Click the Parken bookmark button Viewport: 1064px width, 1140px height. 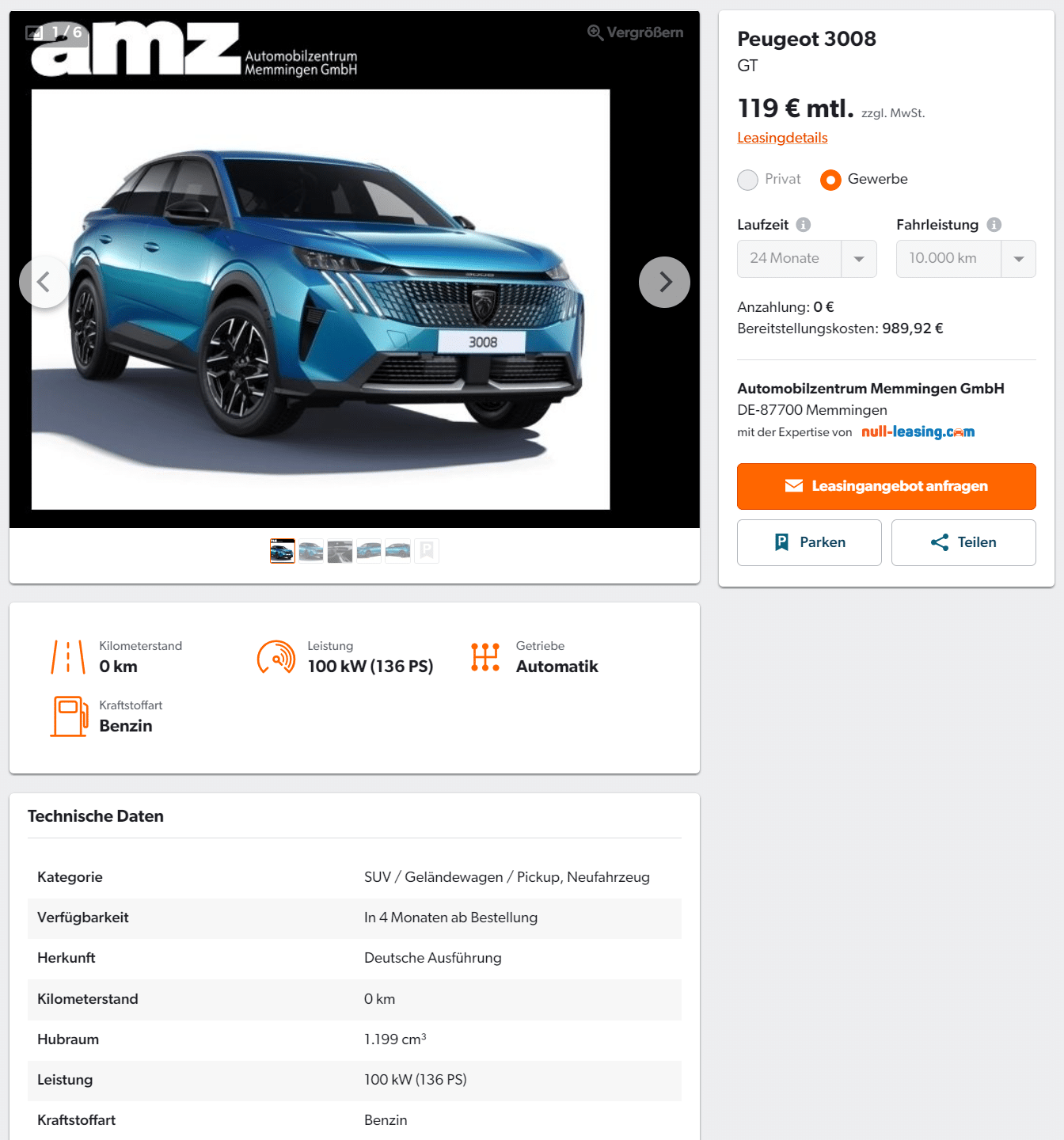[809, 542]
